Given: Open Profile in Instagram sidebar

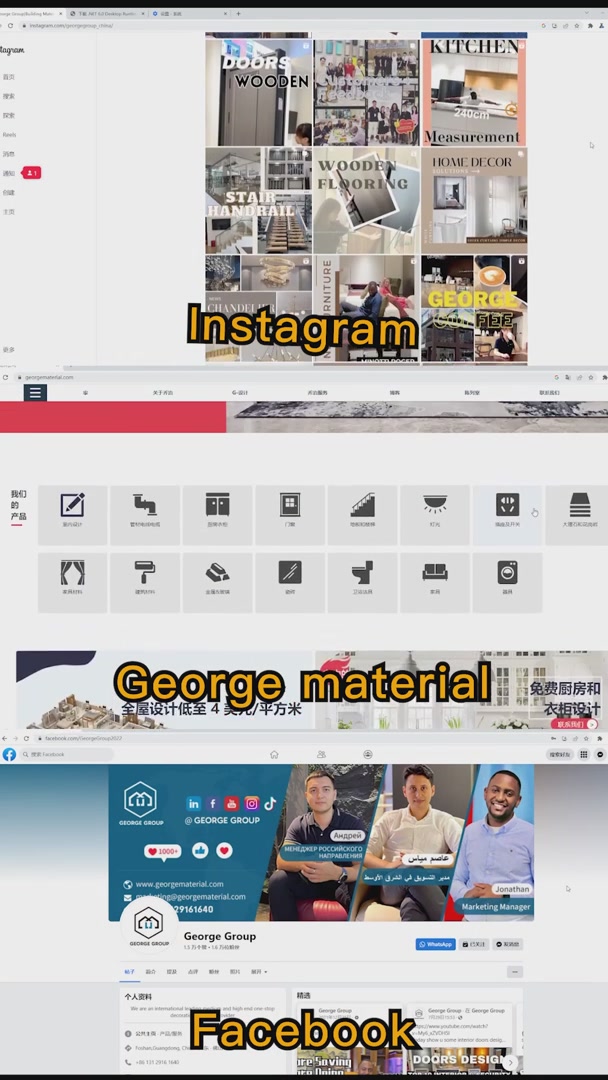Looking at the screenshot, I should [x=8, y=212].
